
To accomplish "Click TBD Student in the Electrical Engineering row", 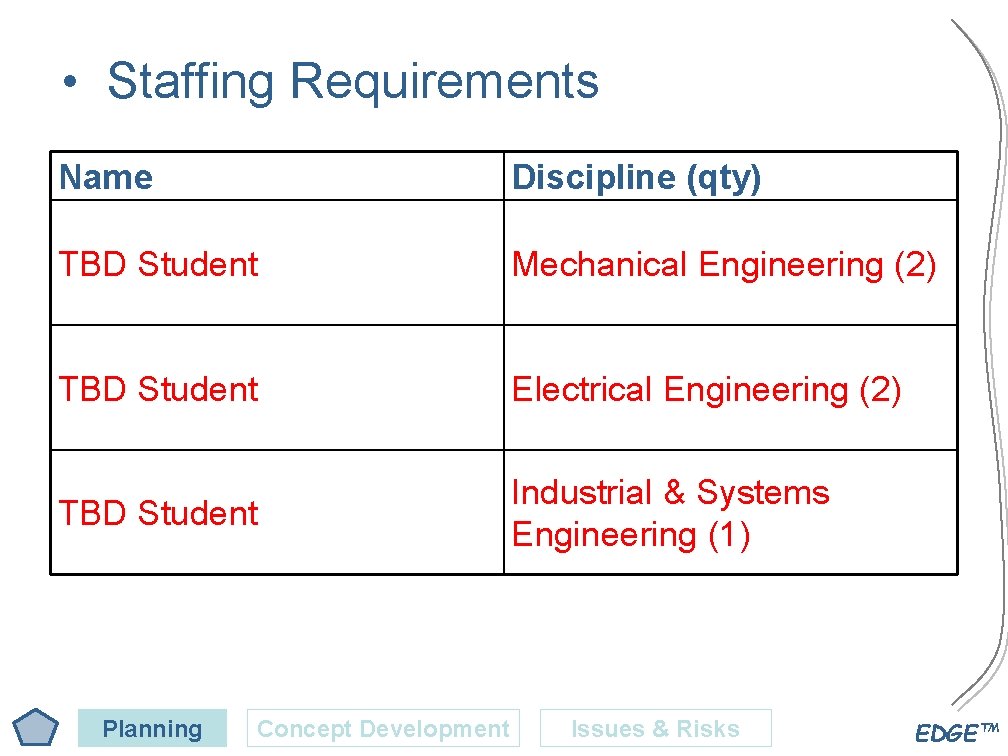I will (x=158, y=389).
